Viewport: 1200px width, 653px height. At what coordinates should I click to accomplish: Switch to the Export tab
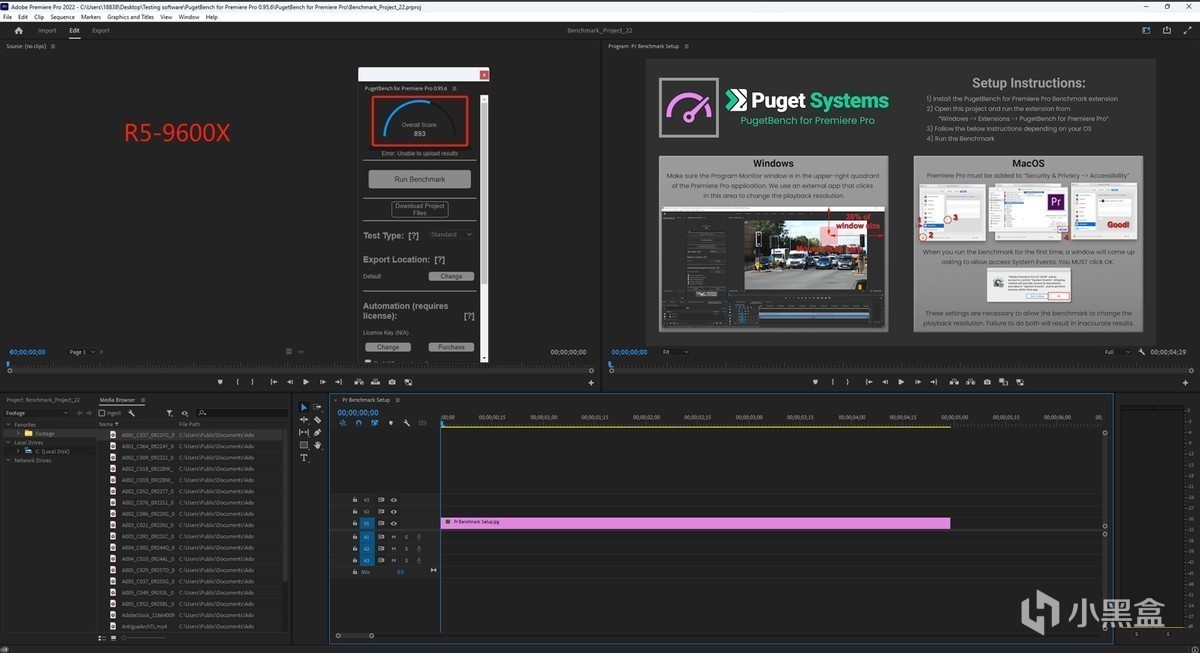pos(101,31)
